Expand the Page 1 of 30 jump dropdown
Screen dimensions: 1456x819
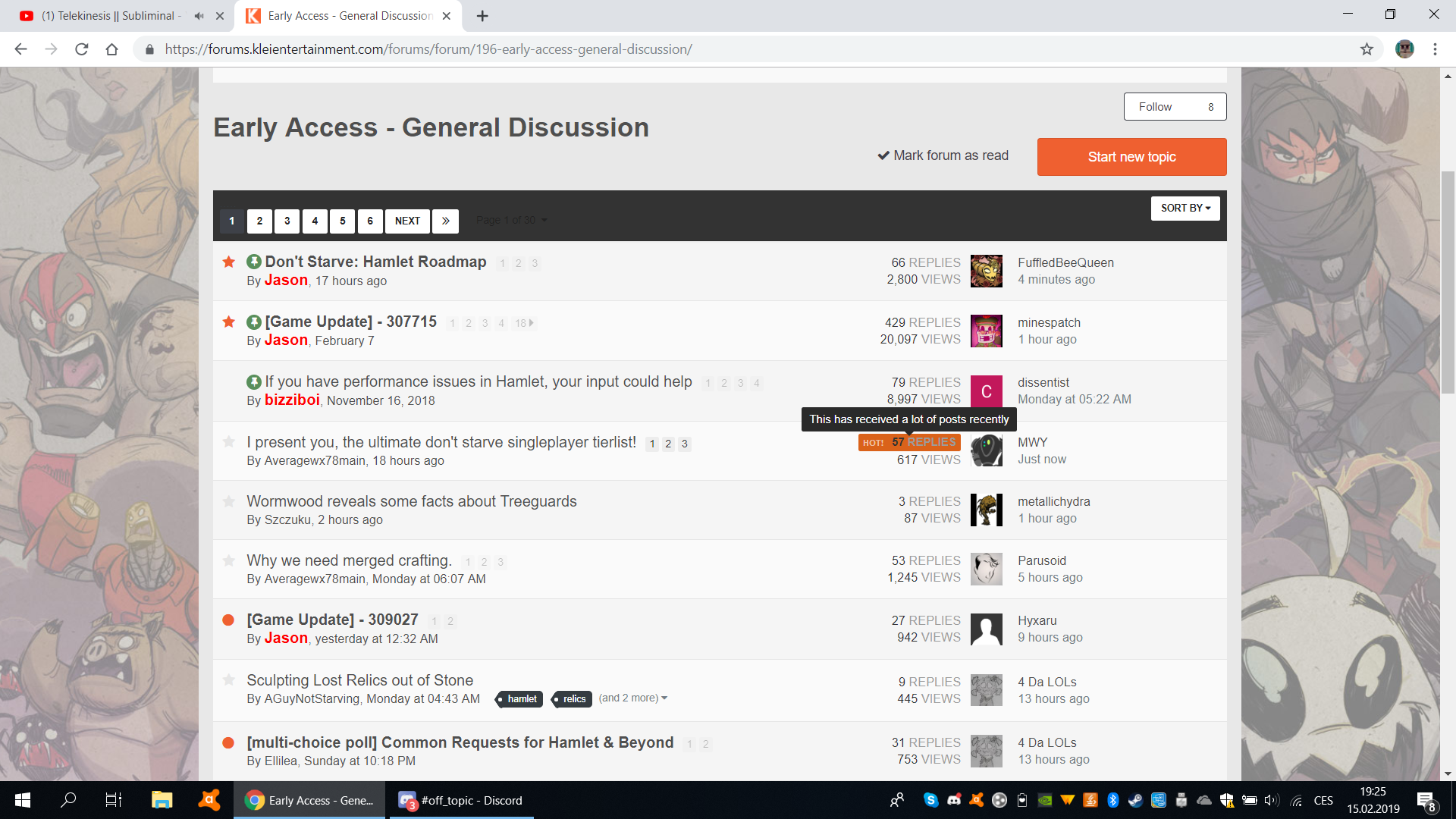click(x=511, y=221)
